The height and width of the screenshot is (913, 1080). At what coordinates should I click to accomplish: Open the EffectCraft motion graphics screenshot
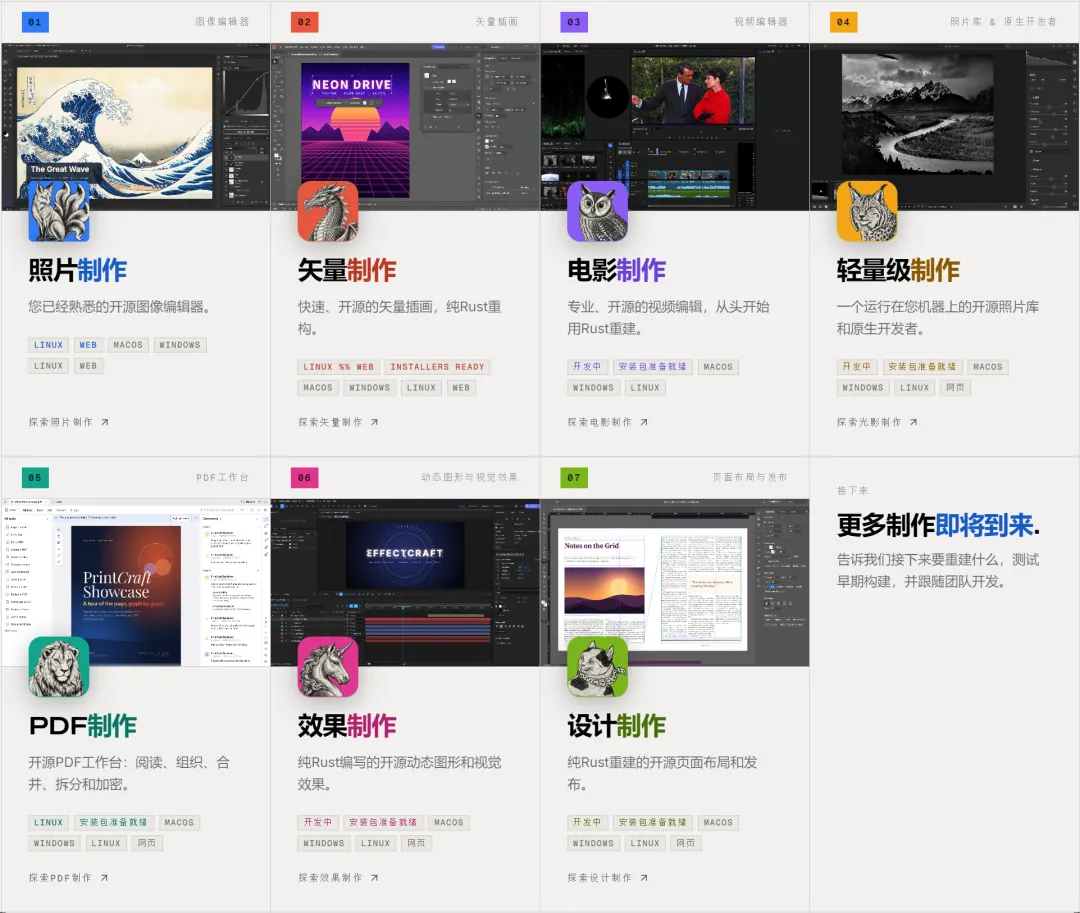tap(405, 583)
